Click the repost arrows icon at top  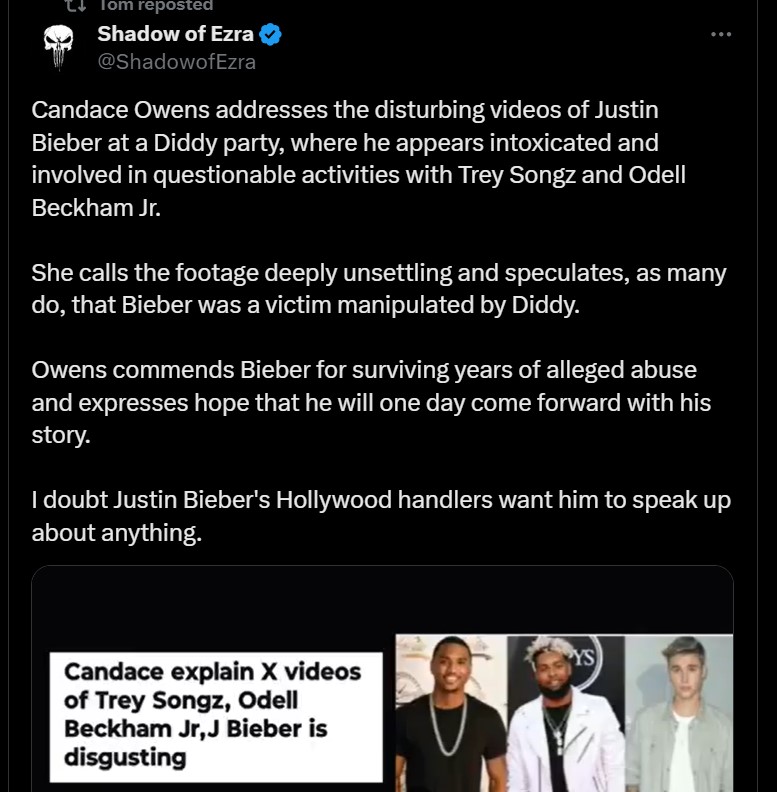tap(73, 5)
